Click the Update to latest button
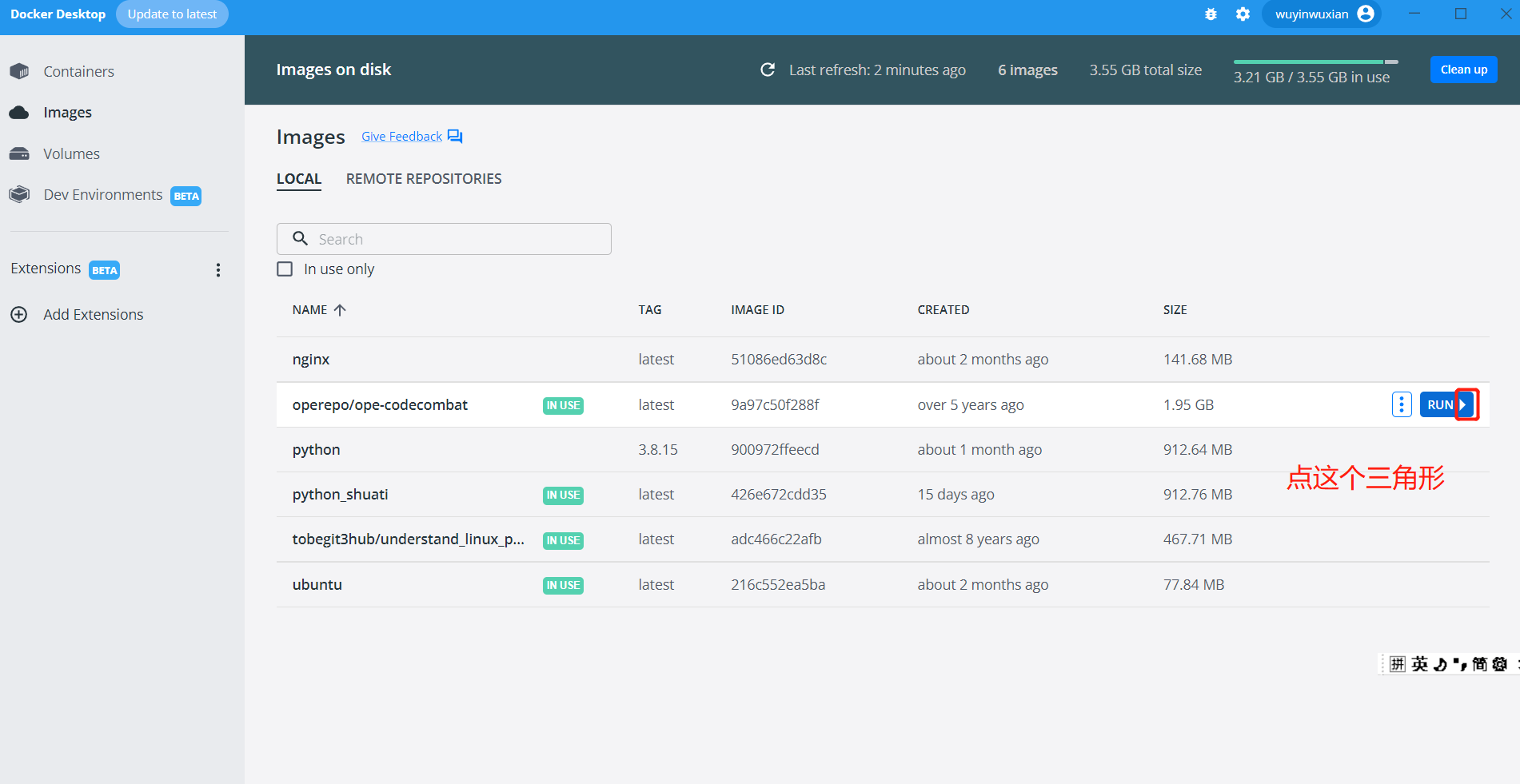The height and width of the screenshot is (784, 1520). [x=172, y=14]
